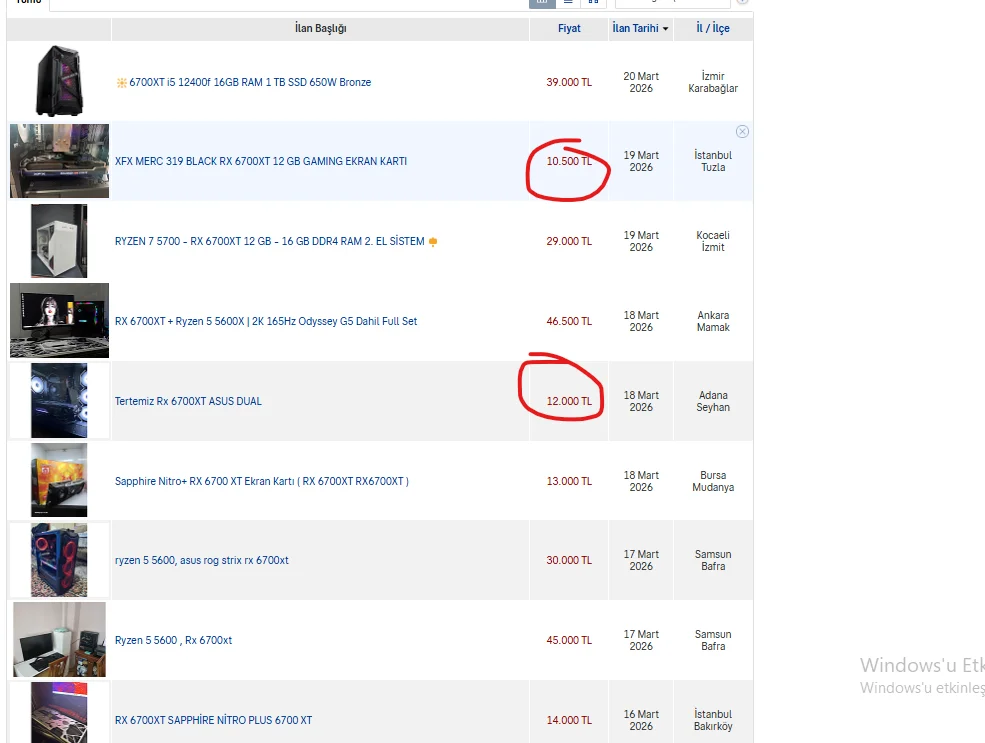
Task: Click the Kocaeli İzmit location
Action: (x=713, y=241)
